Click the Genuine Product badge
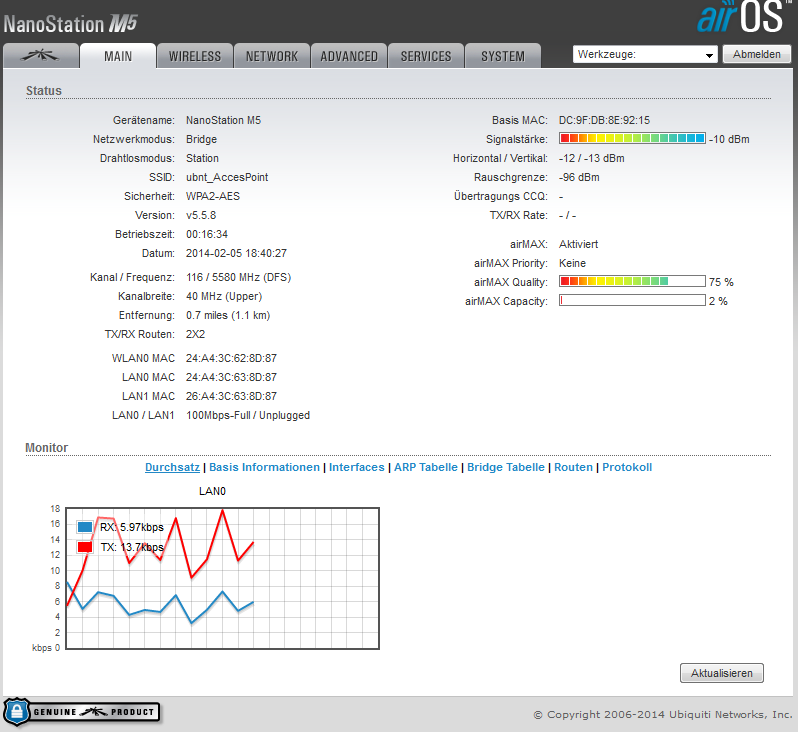Screen dimensions: 798x732 82,712
